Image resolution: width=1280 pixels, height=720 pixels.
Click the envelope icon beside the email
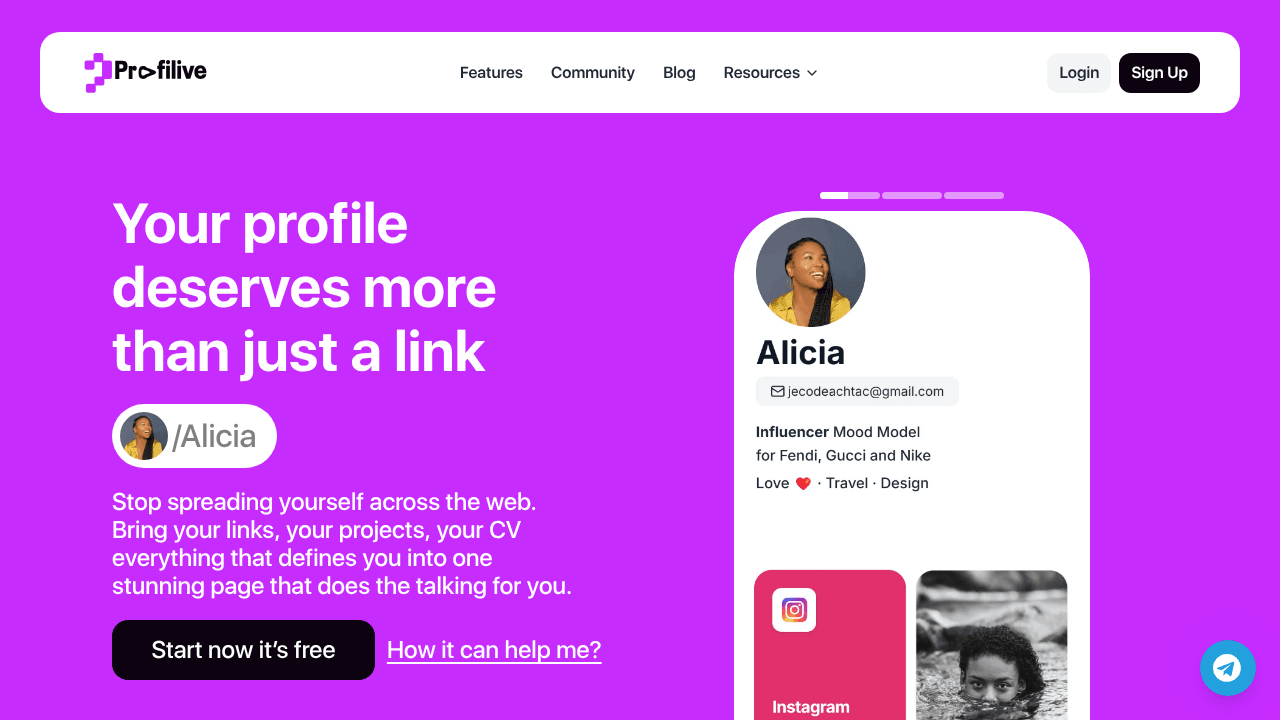coord(777,391)
